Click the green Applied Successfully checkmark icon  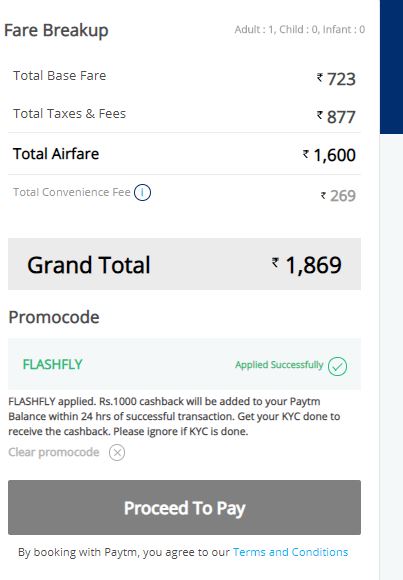(337, 366)
